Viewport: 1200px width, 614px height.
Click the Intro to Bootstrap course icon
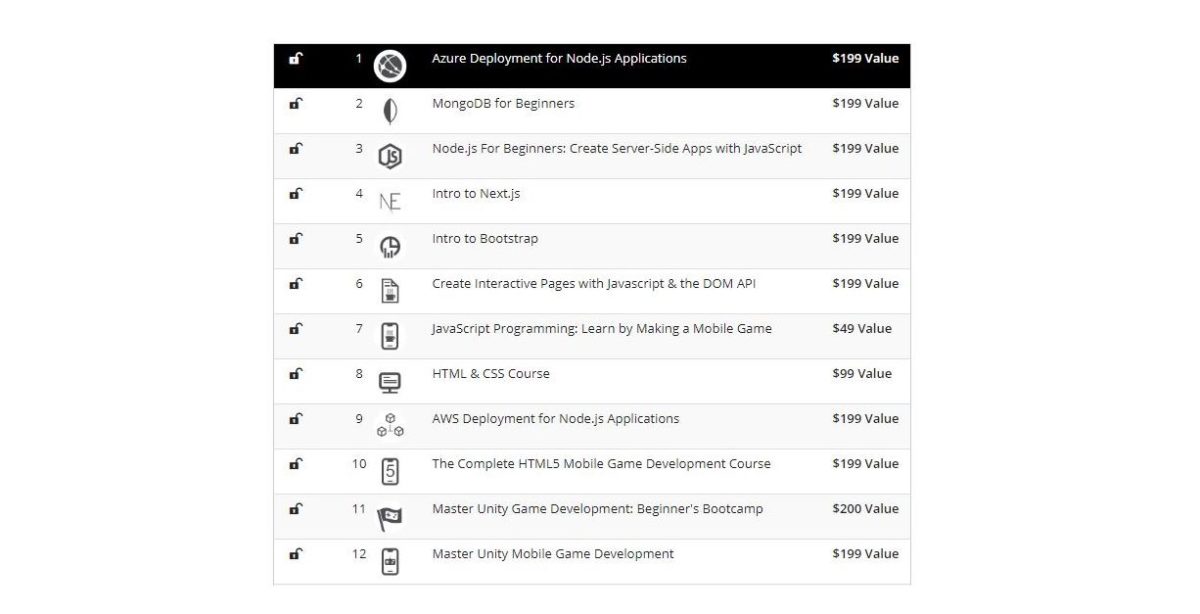point(390,247)
